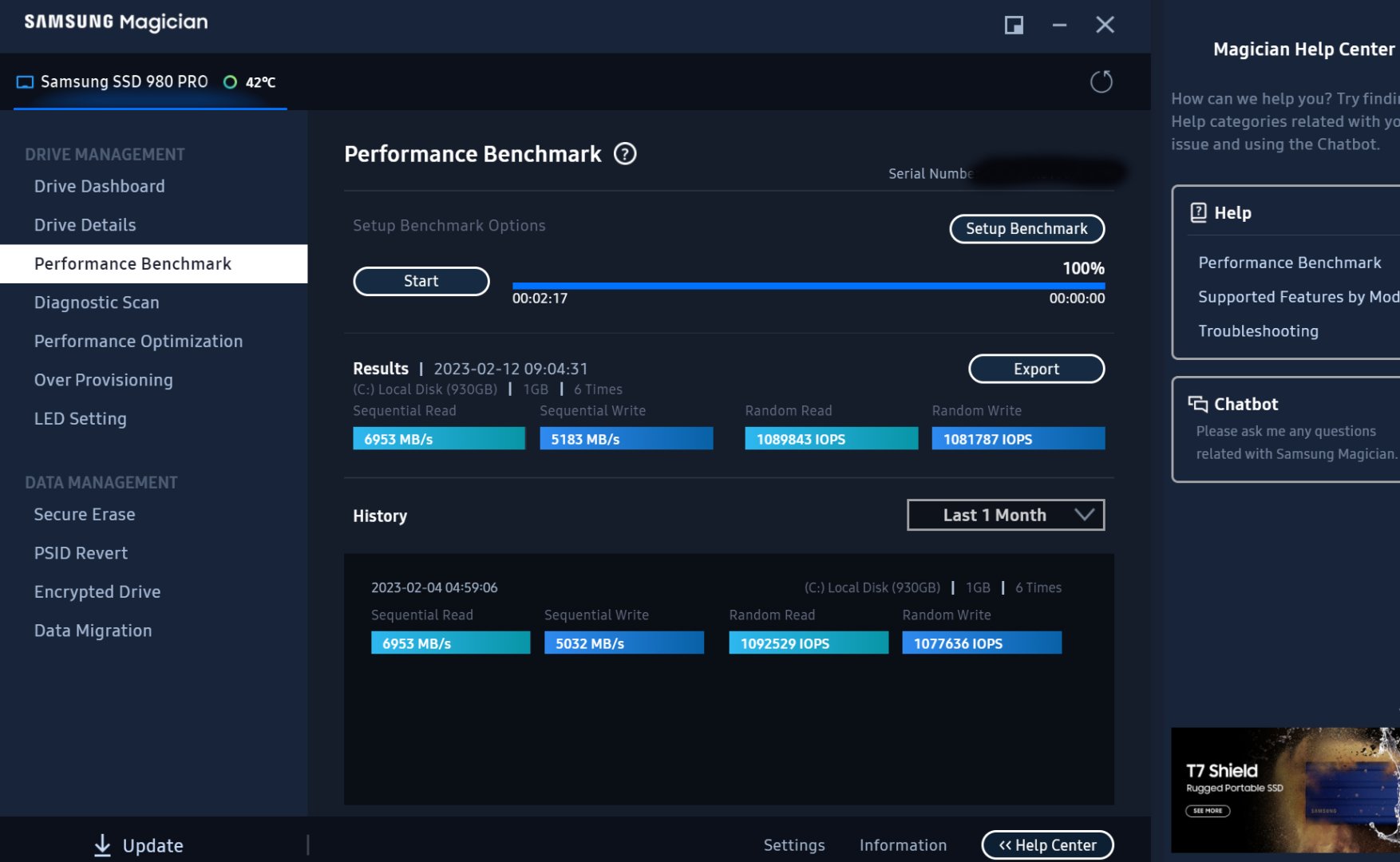Click the 5032 MB/s history bar
Image resolution: width=1400 pixels, height=862 pixels.
624,643
